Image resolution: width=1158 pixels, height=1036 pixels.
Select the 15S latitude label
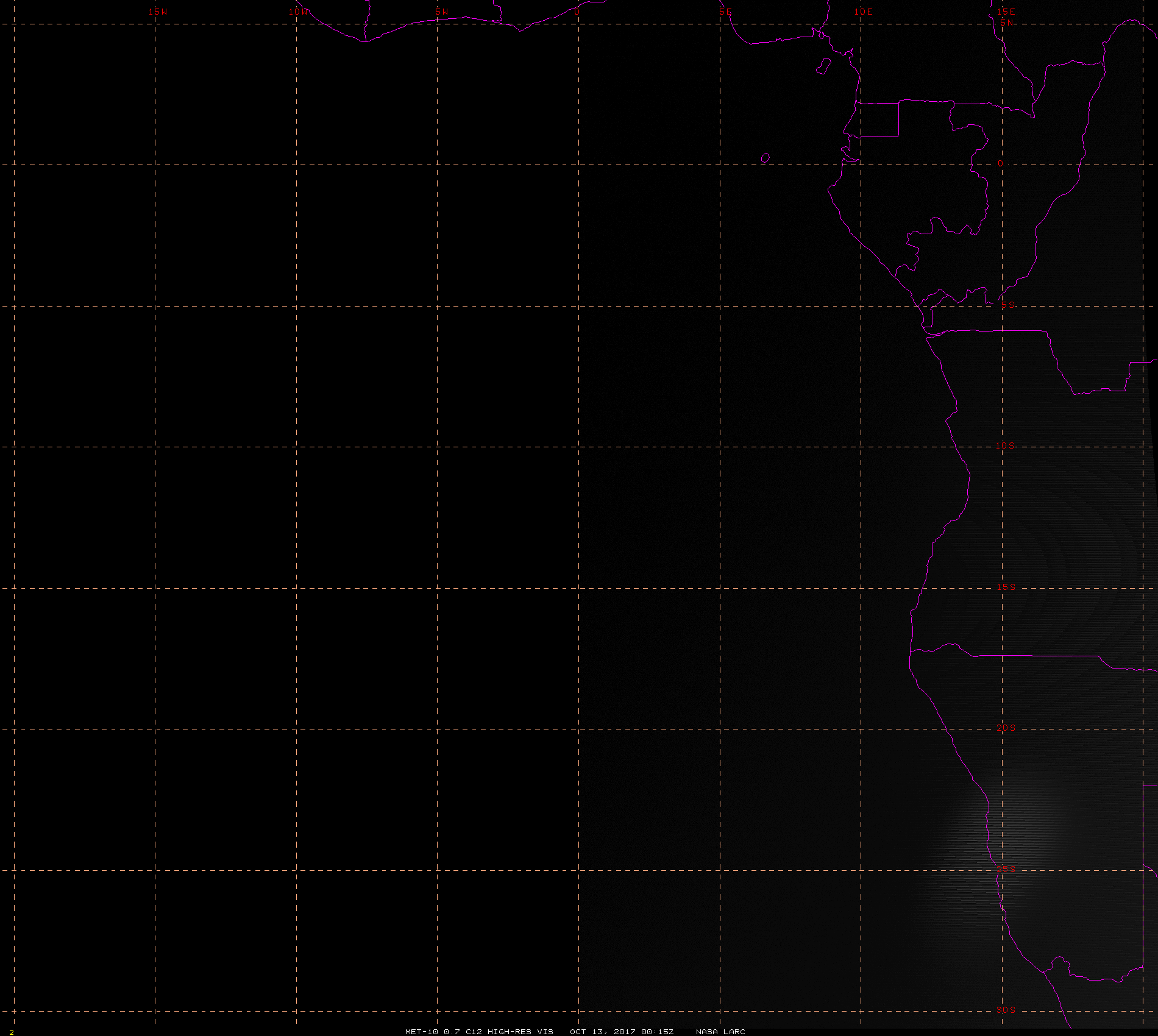[x=1006, y=587]
